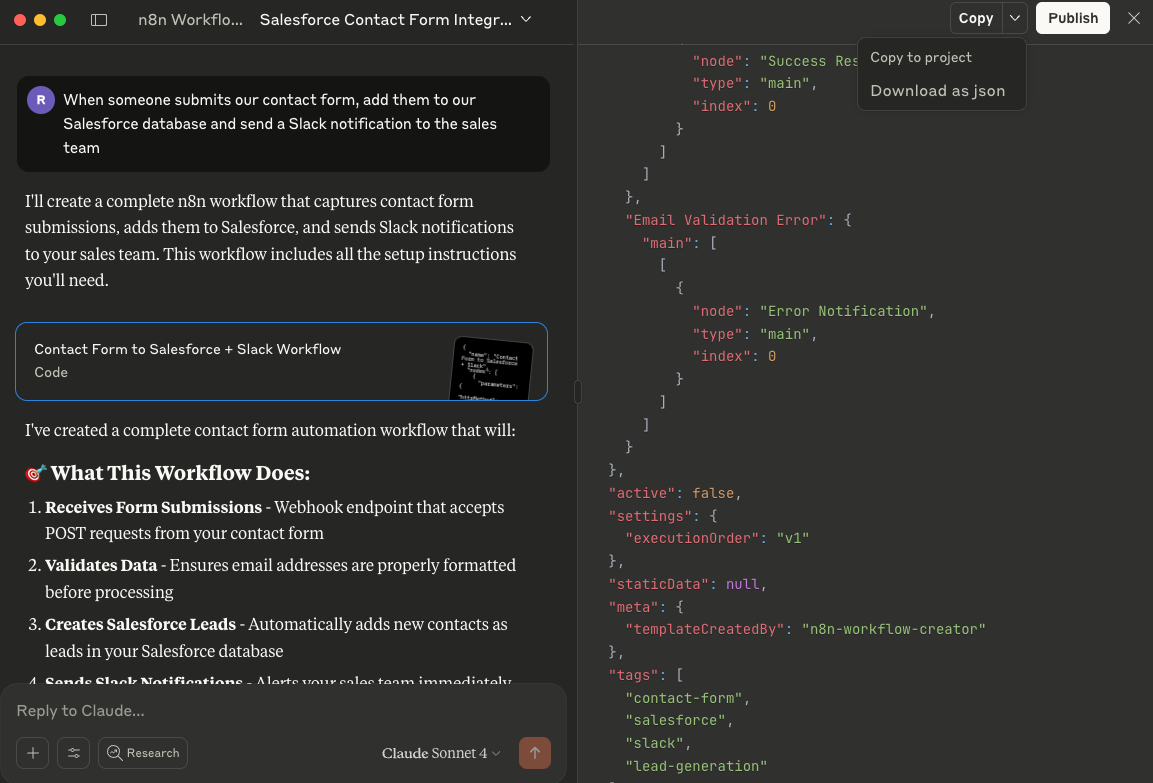Select Copy to project
Screen dimensions: 1153x783
click(921, 57)
